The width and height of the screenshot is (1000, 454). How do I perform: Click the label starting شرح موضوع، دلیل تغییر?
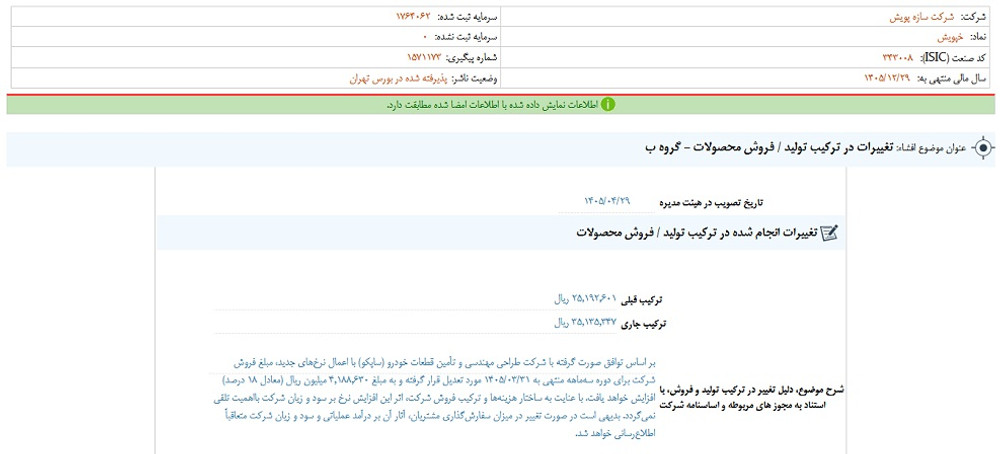coord(753,396)
